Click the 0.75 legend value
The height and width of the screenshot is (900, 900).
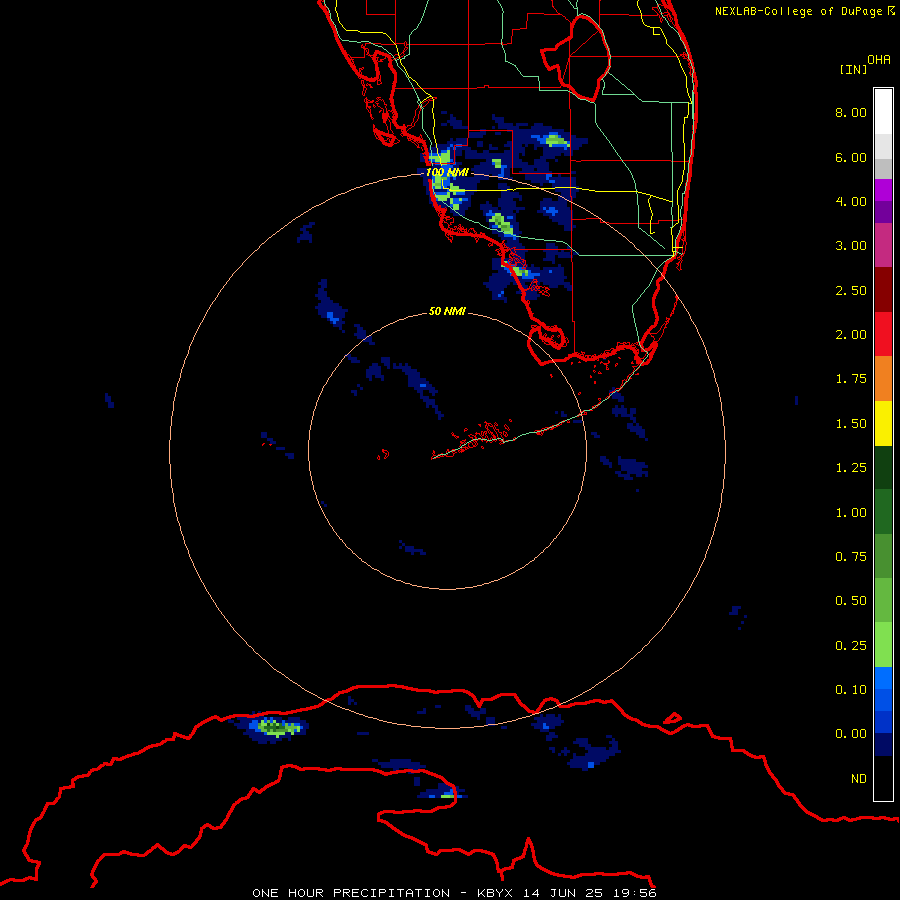point(851,557)
